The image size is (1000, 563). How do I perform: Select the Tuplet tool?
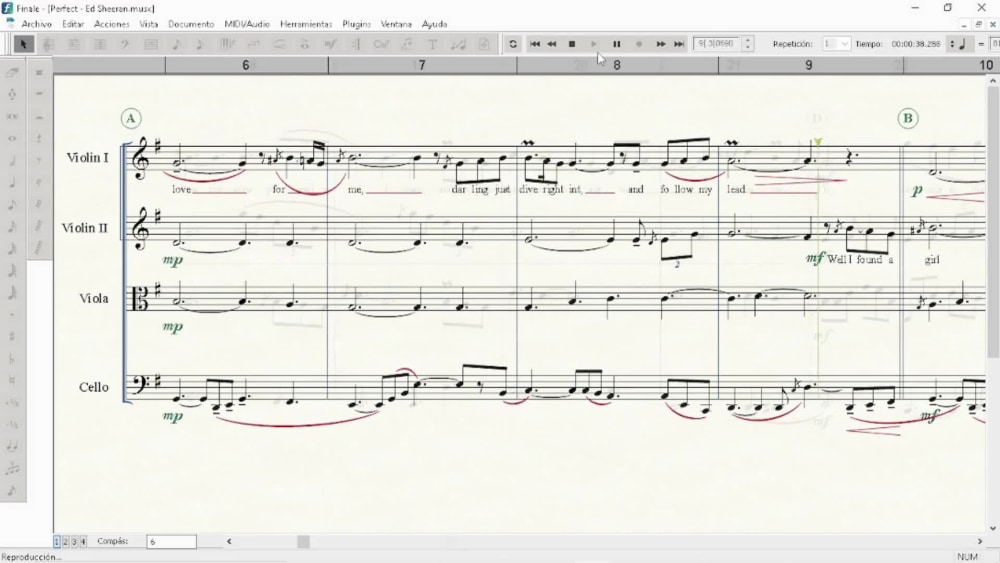tap(253, 44)
